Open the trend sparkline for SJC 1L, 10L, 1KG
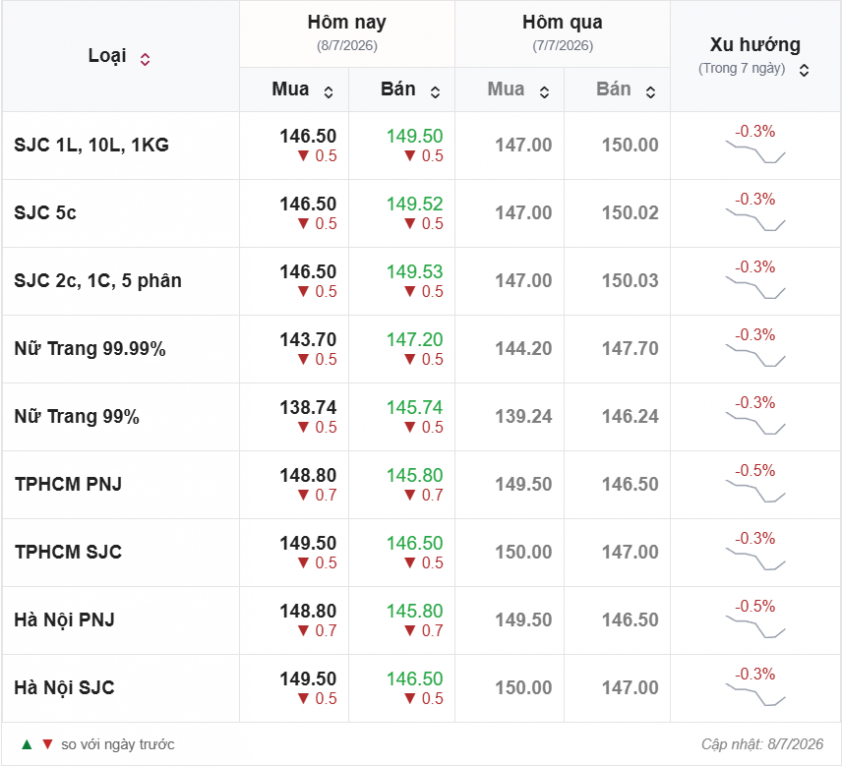 pyautogui.click(x=755, y=152)
